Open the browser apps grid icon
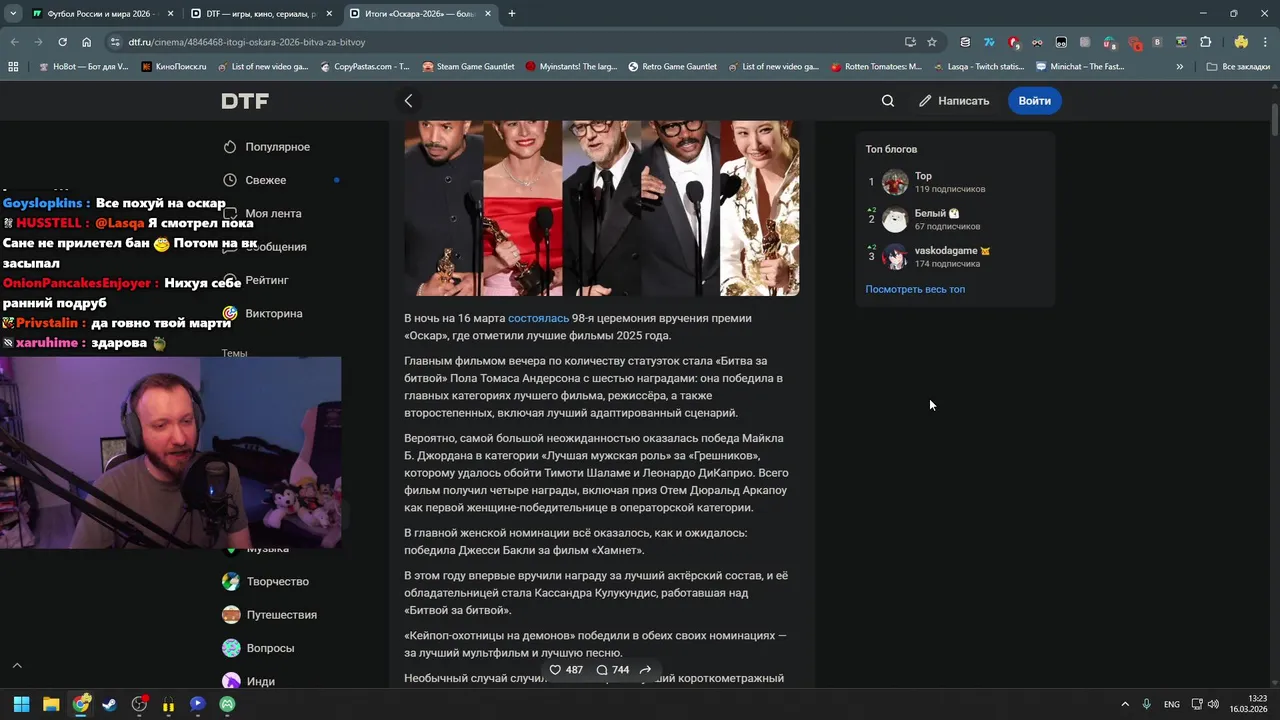Image resolution: width=1280 pixels, height=720 pixels. tap(13, 67)
